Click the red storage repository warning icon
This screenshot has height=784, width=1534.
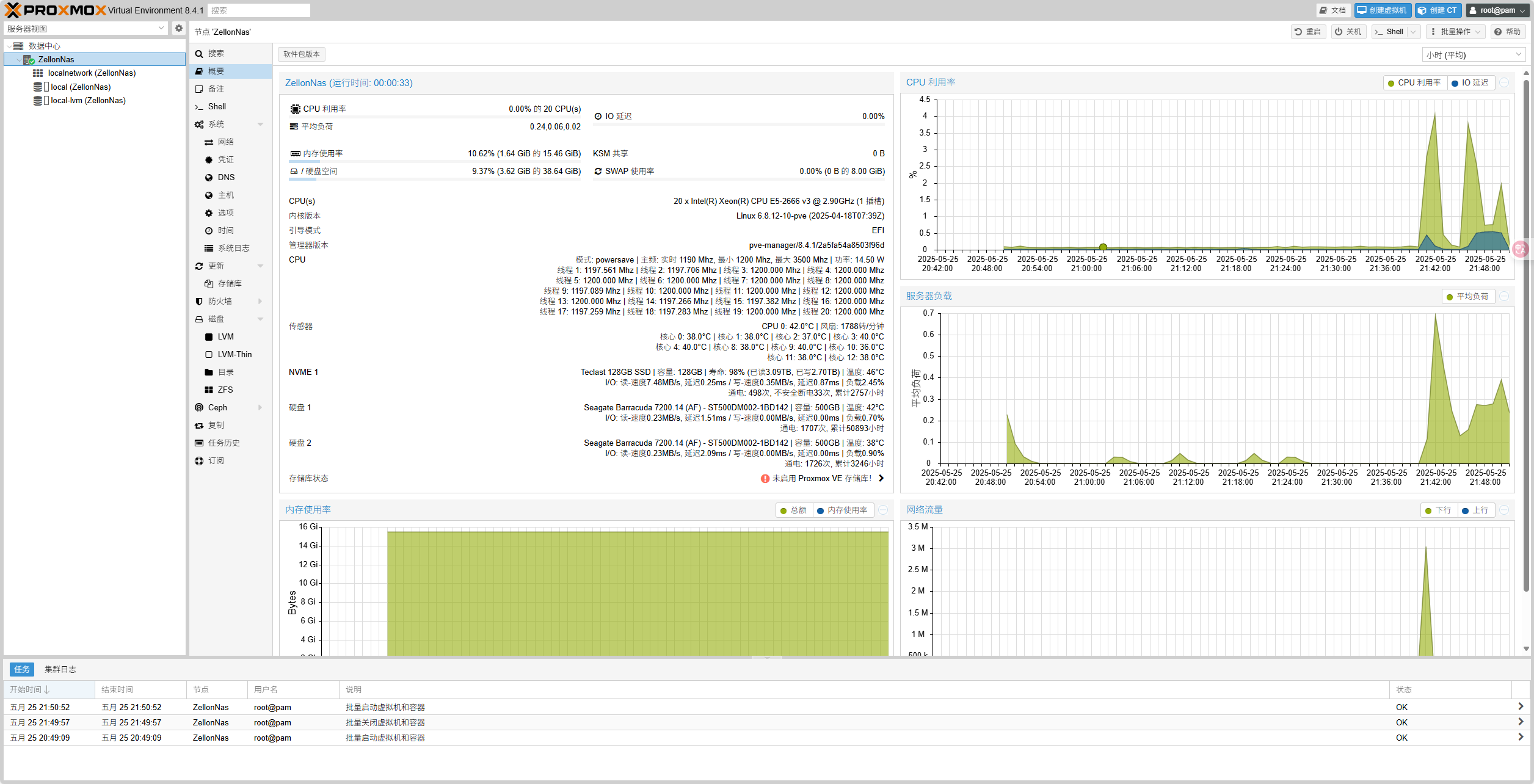click(765, 479)
